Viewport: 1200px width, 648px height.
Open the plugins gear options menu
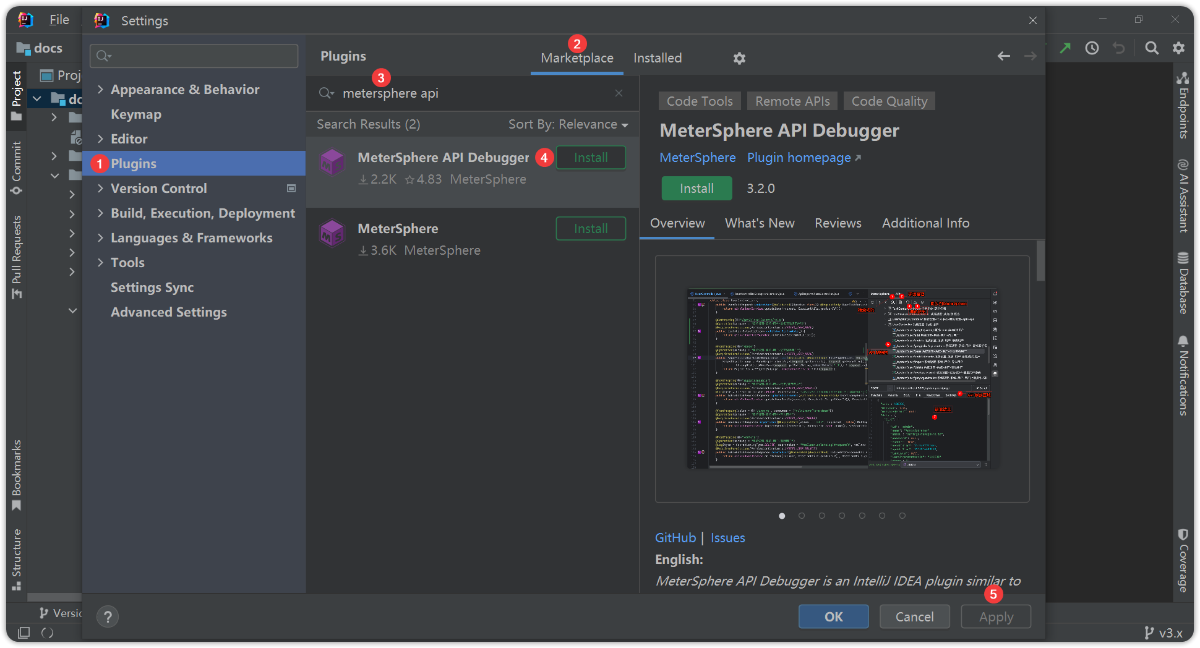[739, 58]
